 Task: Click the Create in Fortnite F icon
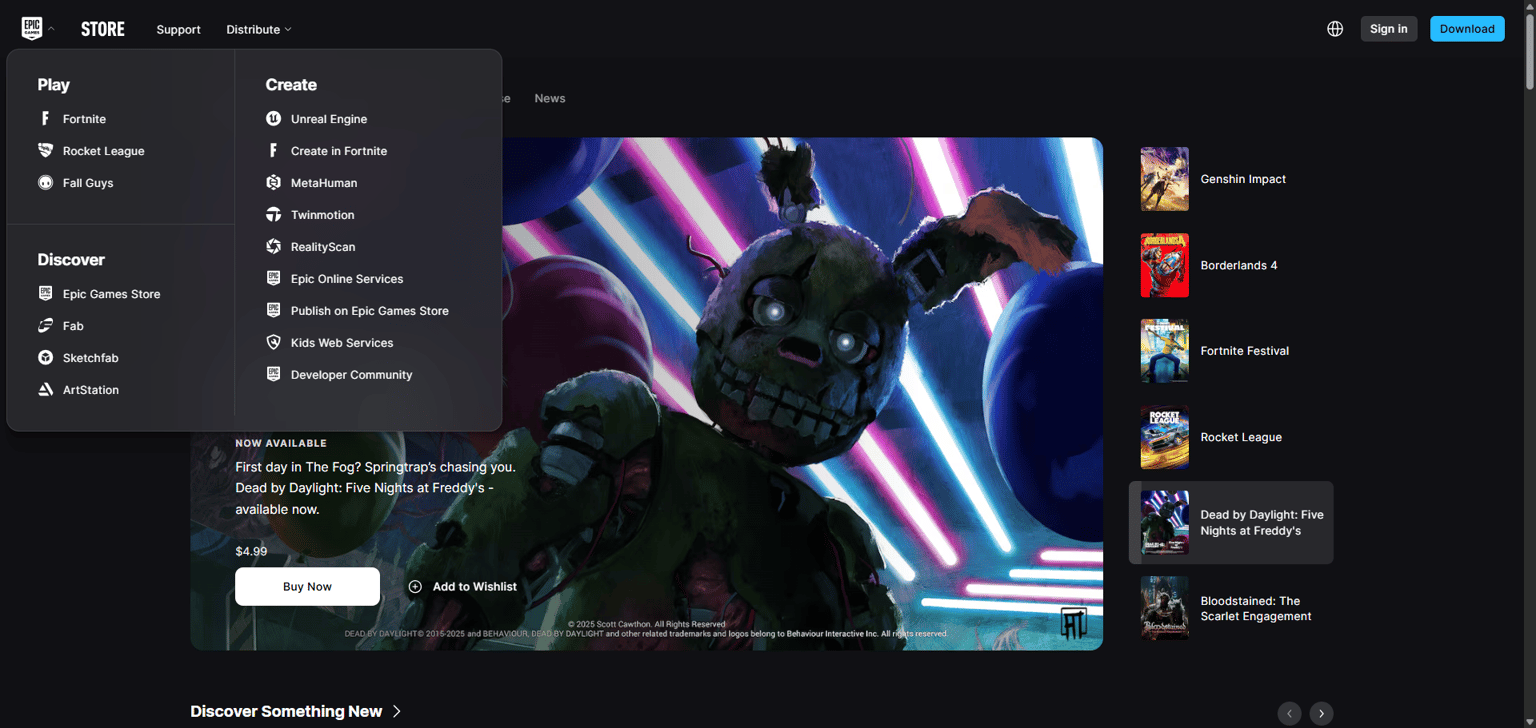tap(273, 151)
